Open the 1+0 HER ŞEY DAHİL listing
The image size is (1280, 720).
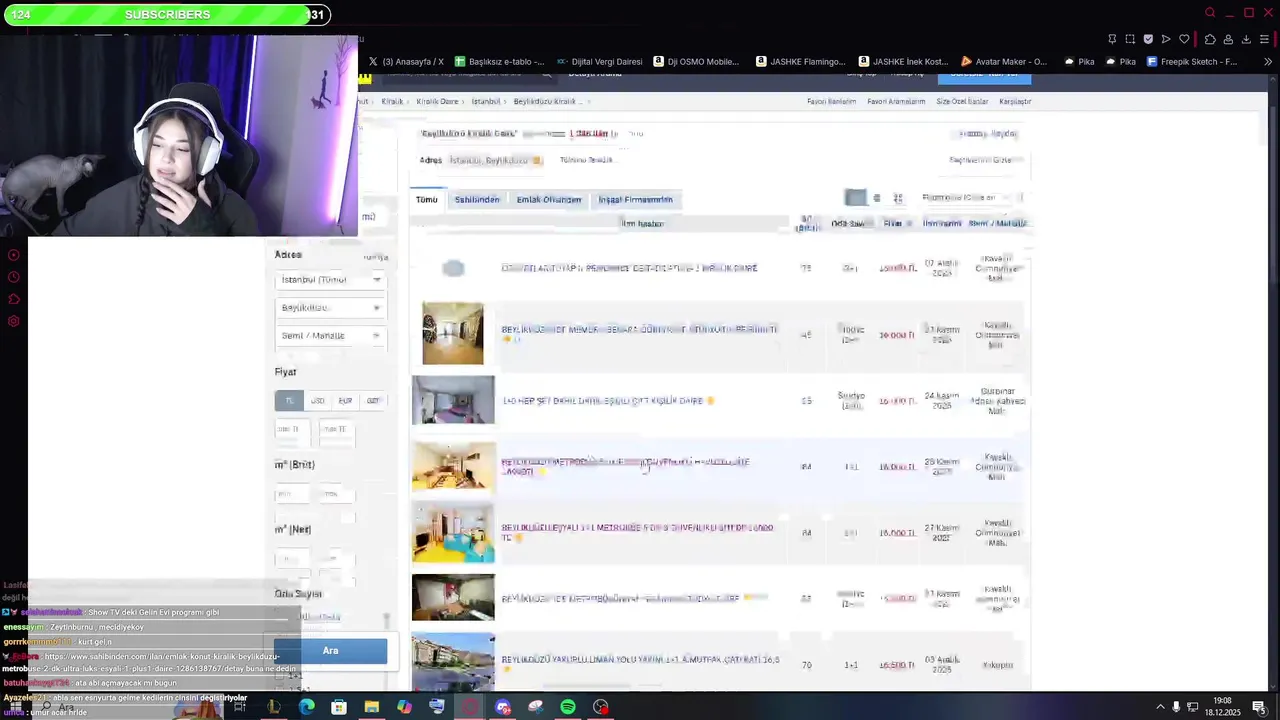pyautogui.click(x=608, y=401)
